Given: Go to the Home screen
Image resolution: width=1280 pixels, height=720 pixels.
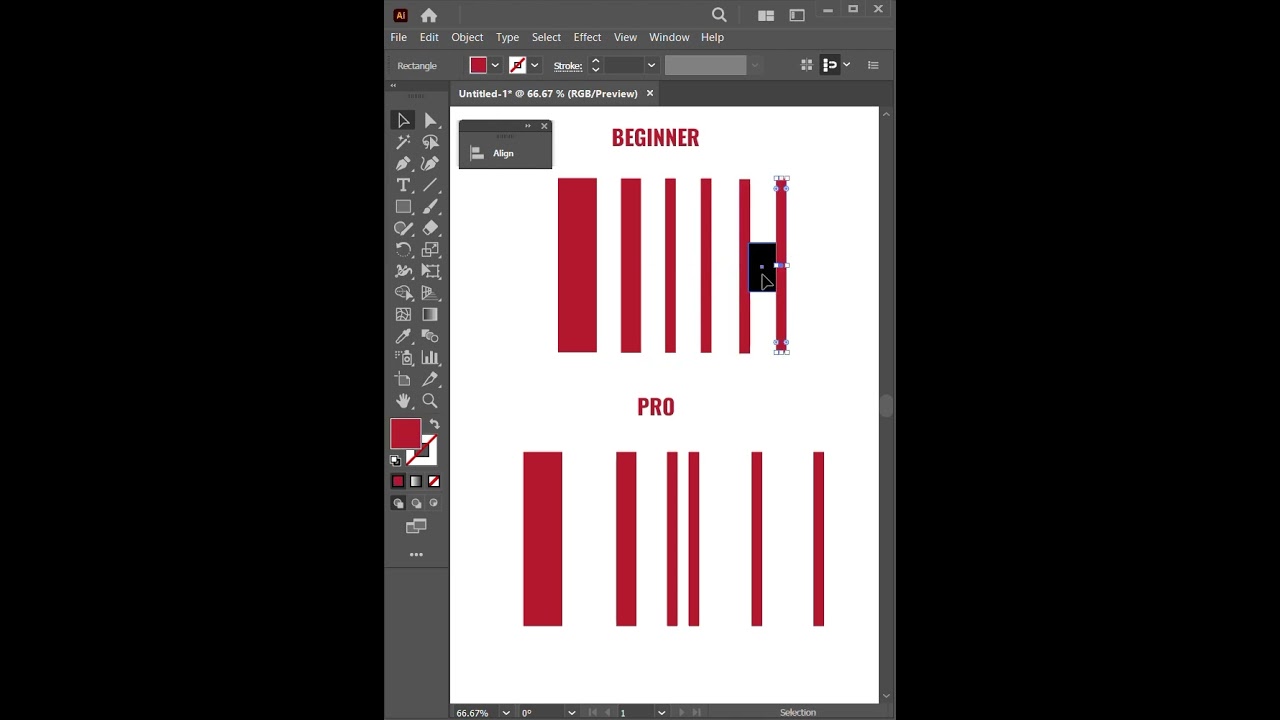Looking at the screenshot, I should (429, 15).
